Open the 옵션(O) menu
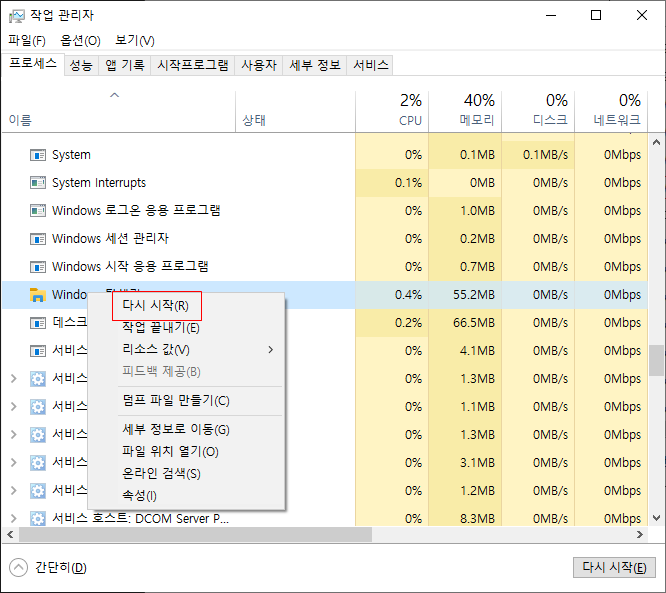This screenshot has width=666, height=593. coord(80,40)
